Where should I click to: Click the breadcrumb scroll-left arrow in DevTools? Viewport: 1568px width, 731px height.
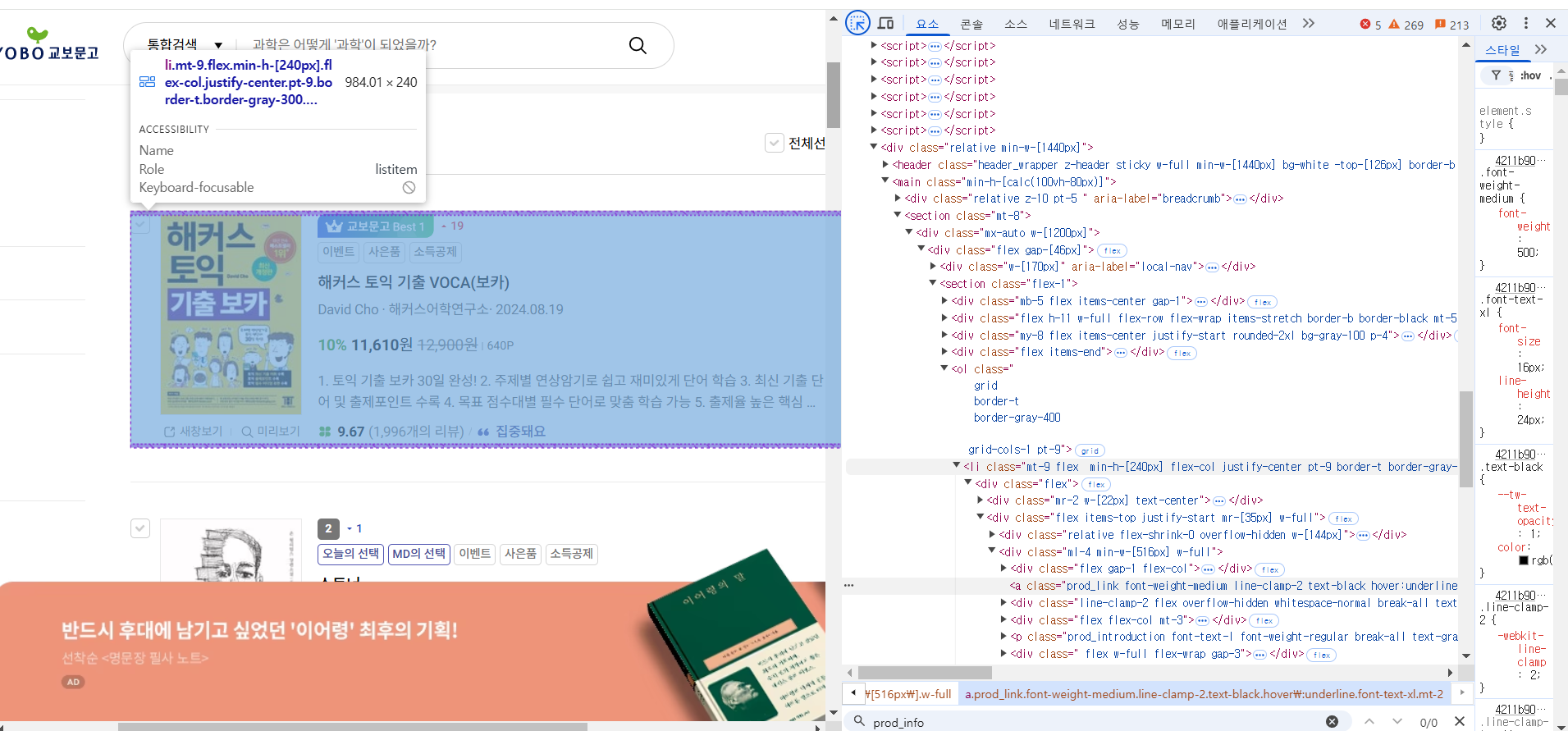(853, 693)
